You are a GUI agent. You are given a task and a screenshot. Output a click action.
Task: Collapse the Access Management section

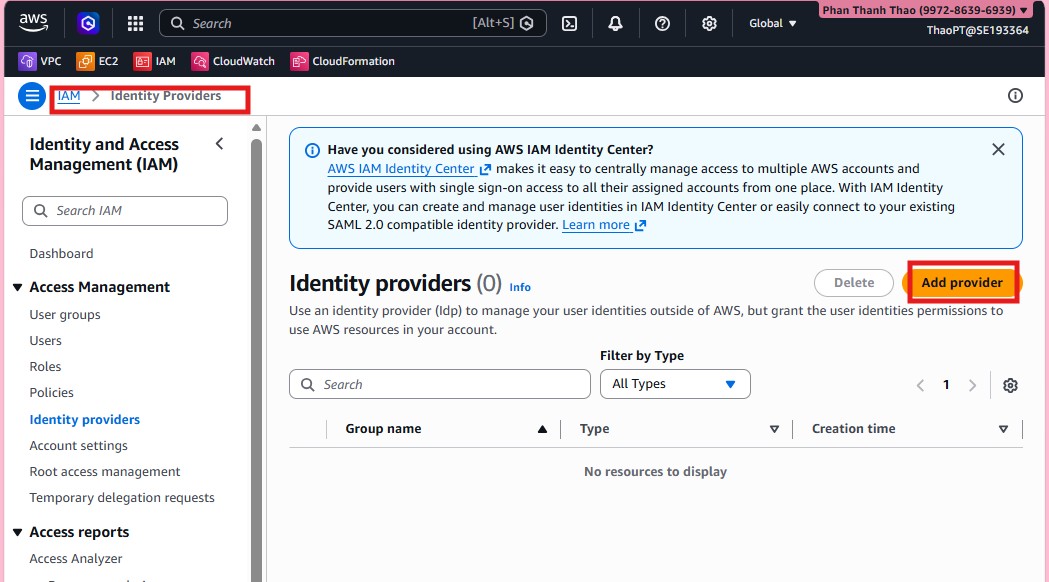click(x=18, y=288)
